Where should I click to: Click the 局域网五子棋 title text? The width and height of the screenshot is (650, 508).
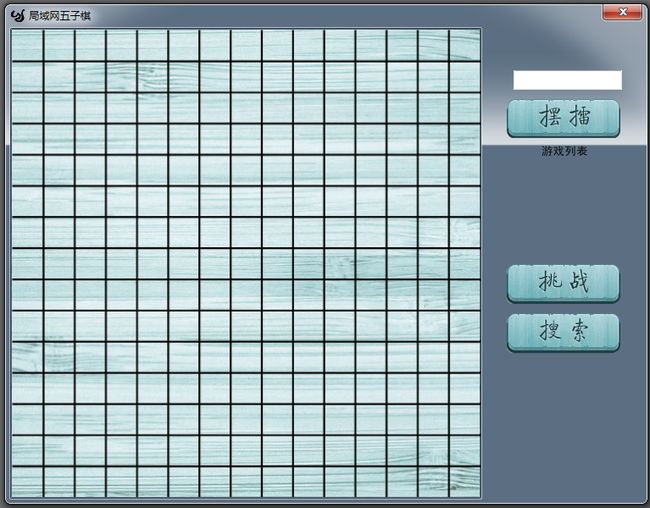tap(60, 16)
